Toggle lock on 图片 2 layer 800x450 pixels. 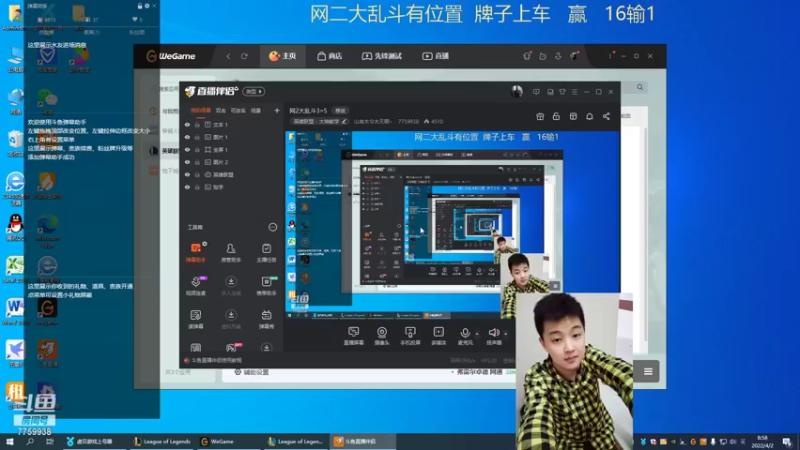(197, 162)
